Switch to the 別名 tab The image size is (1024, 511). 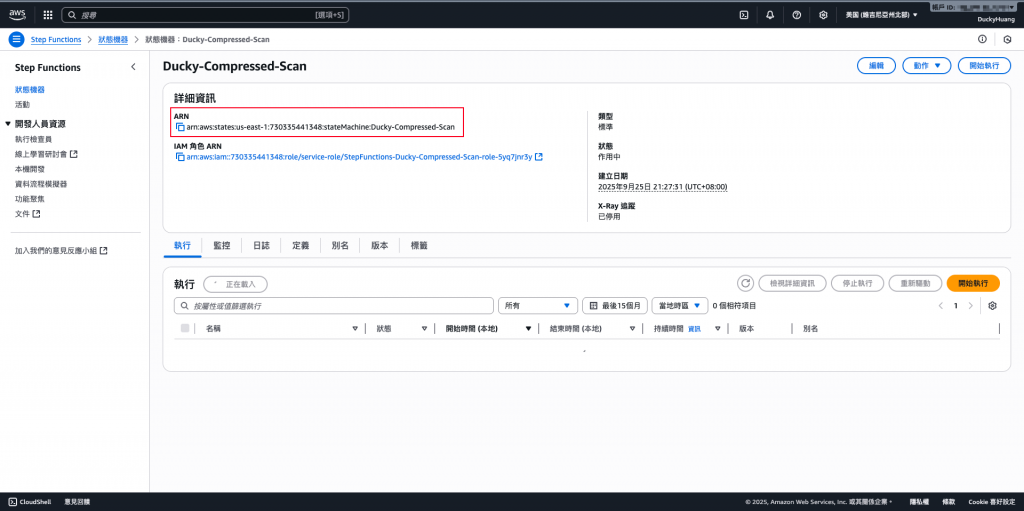[340, 246]
